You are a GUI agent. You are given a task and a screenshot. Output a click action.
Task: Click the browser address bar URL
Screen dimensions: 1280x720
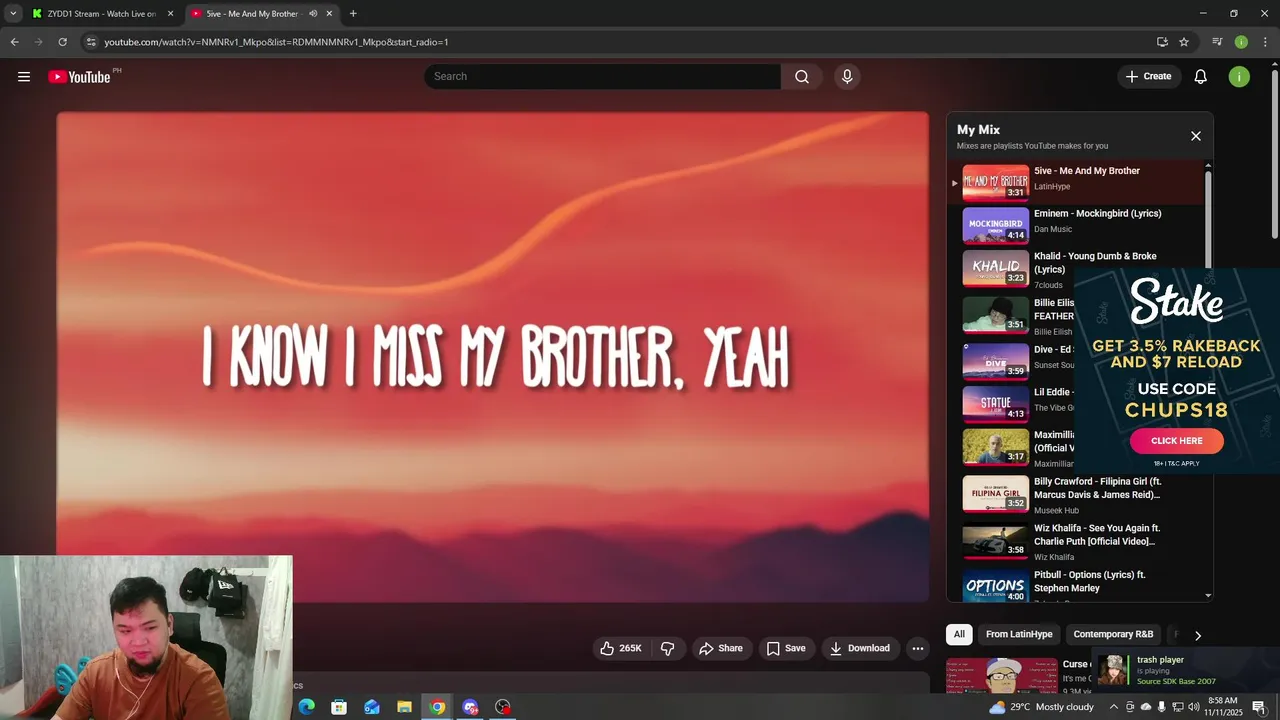point(276,42)
